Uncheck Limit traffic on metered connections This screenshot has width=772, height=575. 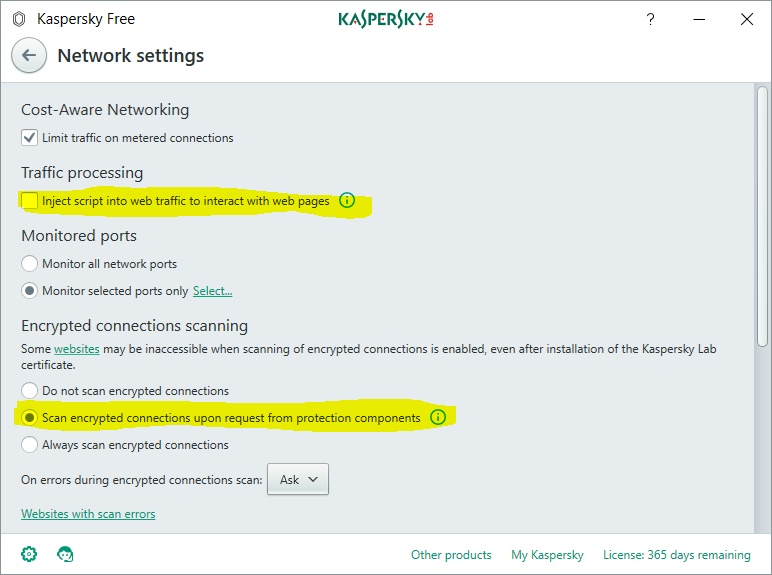click(30, 138)
